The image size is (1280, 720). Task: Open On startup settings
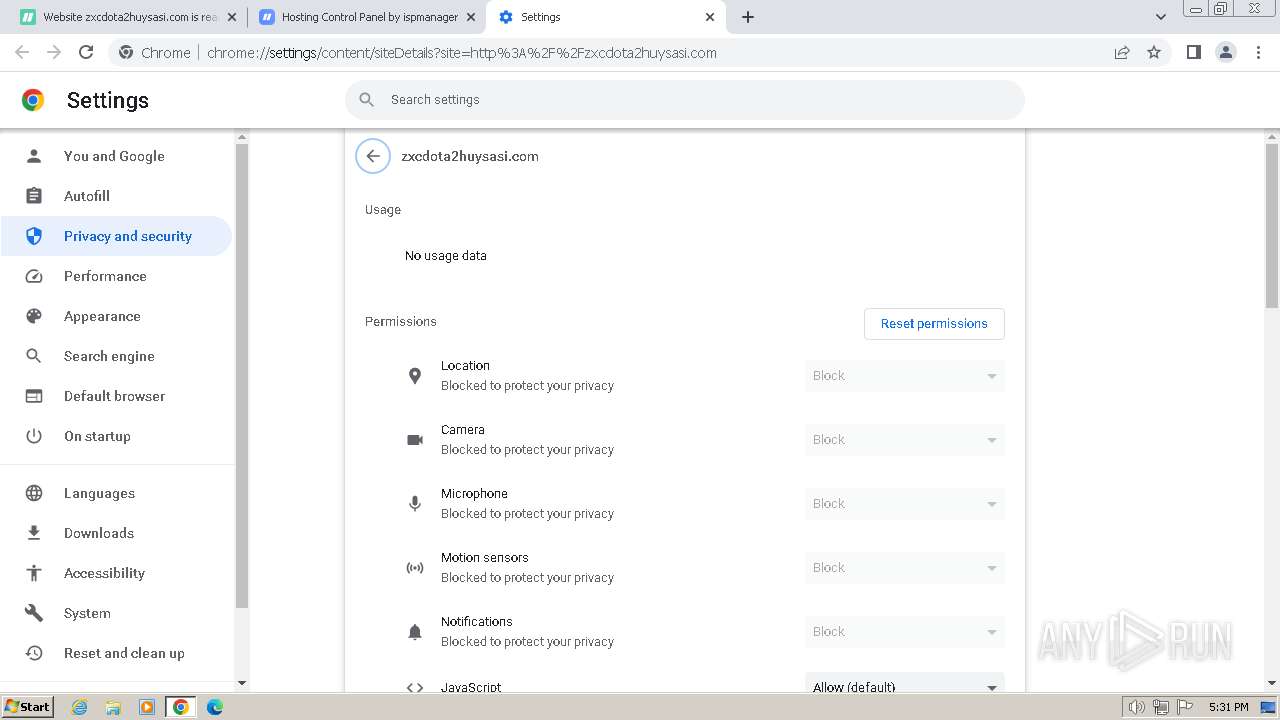(x=116, y=436)
